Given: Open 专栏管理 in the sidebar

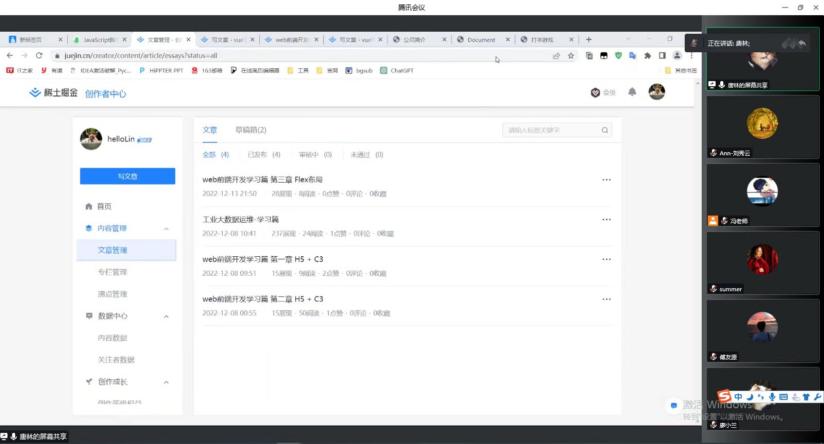Looking at the screenshot, I should point(112,272).
